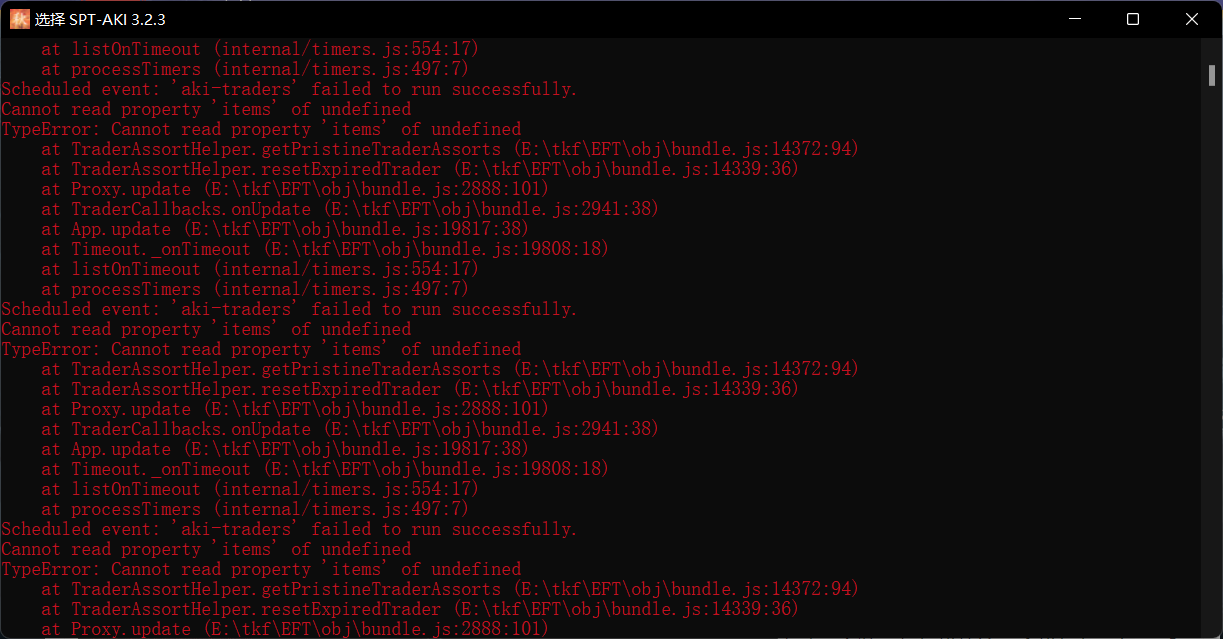
Task: Click the topmost 'at listOnTimeout' console line
Action: (x=260, y=49)
